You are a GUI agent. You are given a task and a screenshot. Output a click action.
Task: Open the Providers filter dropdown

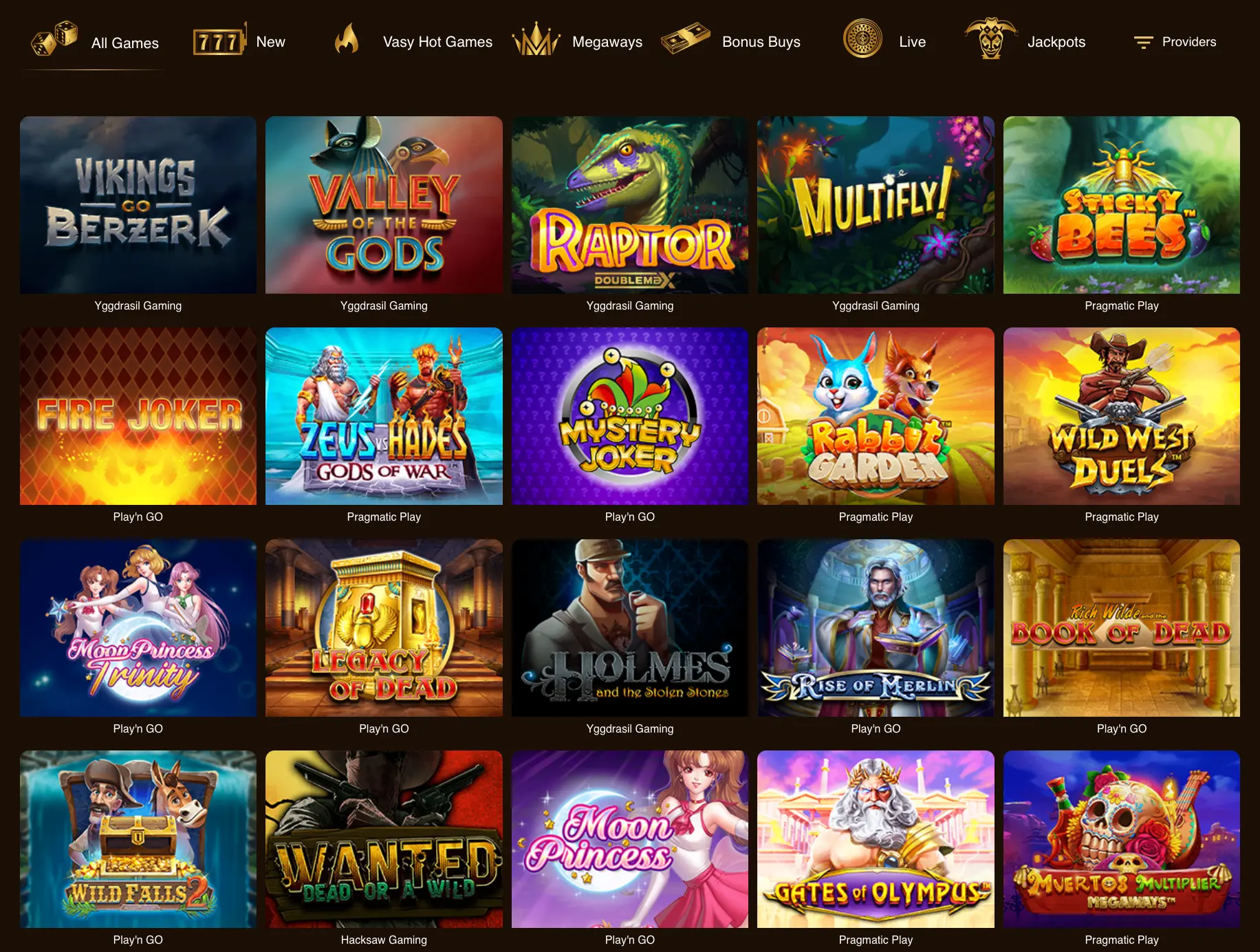(x=1175, y=42)
